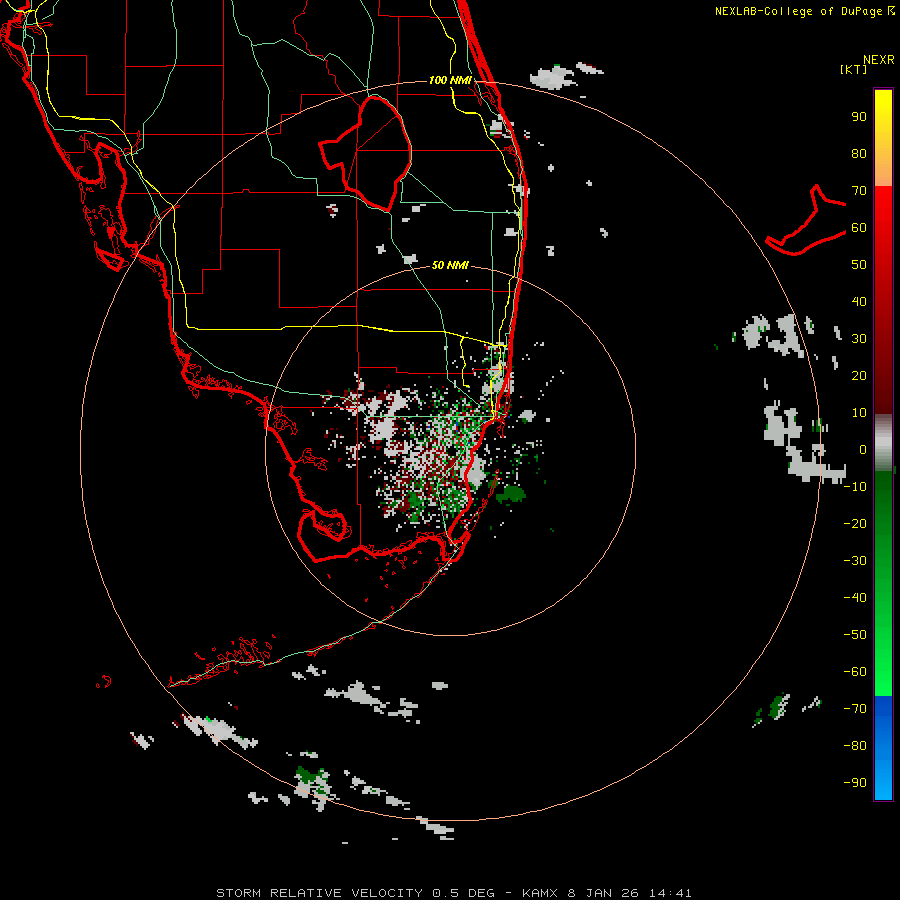Click the 70 value on velocity scale

click(x=859, y=191)
